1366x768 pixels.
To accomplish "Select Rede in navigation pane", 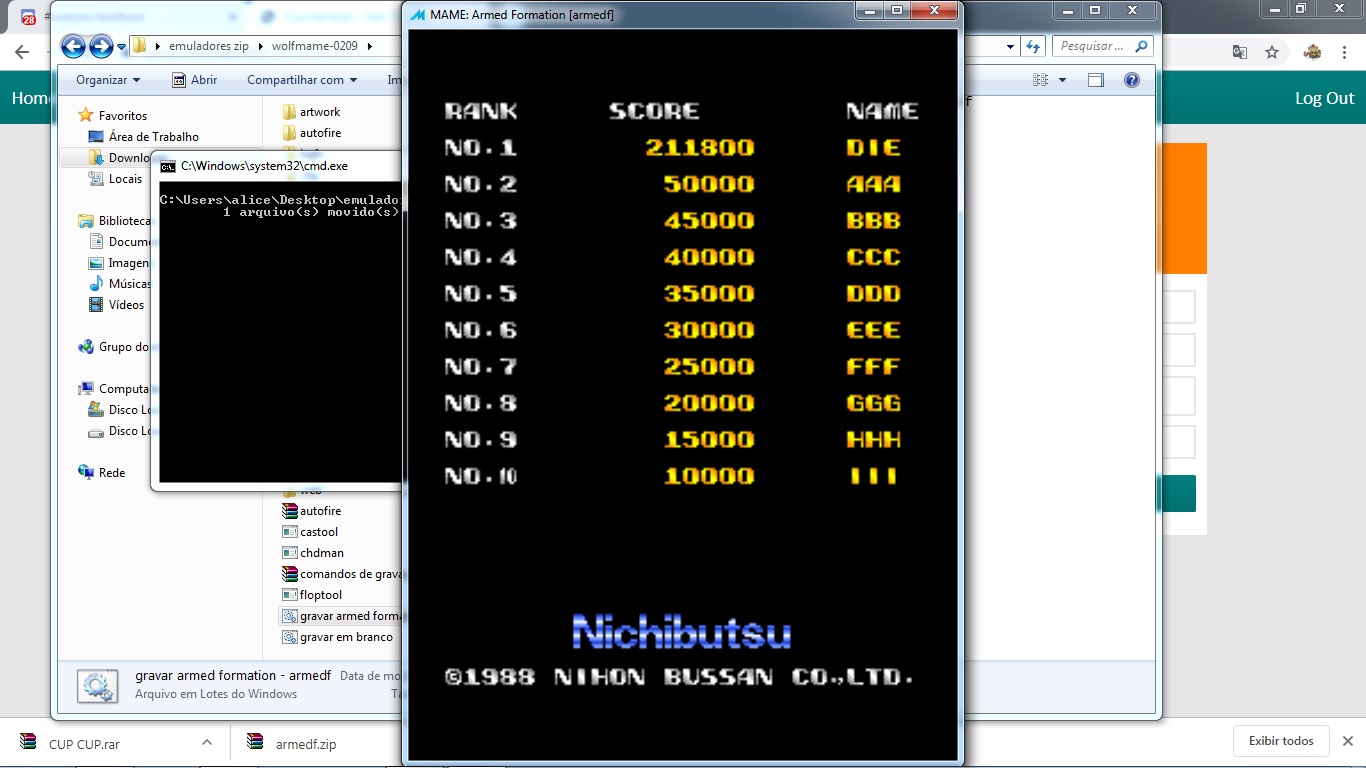I will (102, 473).
